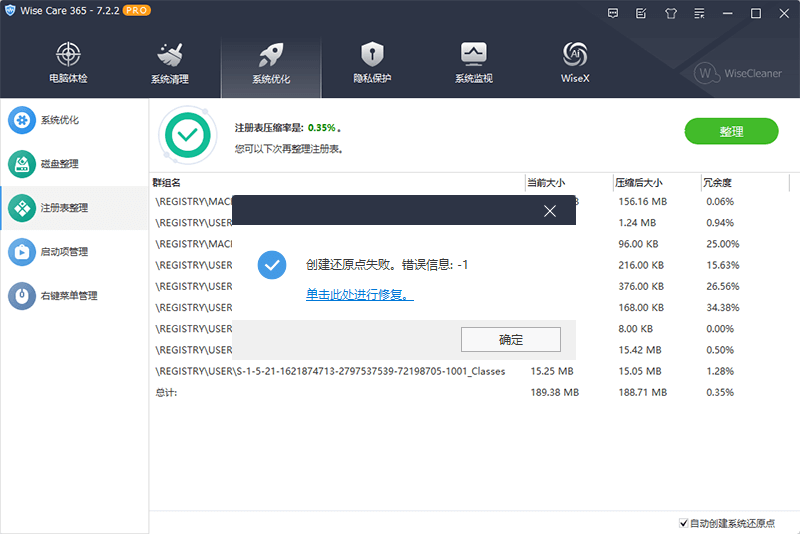Select 注册表整理 in the left sidebar

(74, 208)
